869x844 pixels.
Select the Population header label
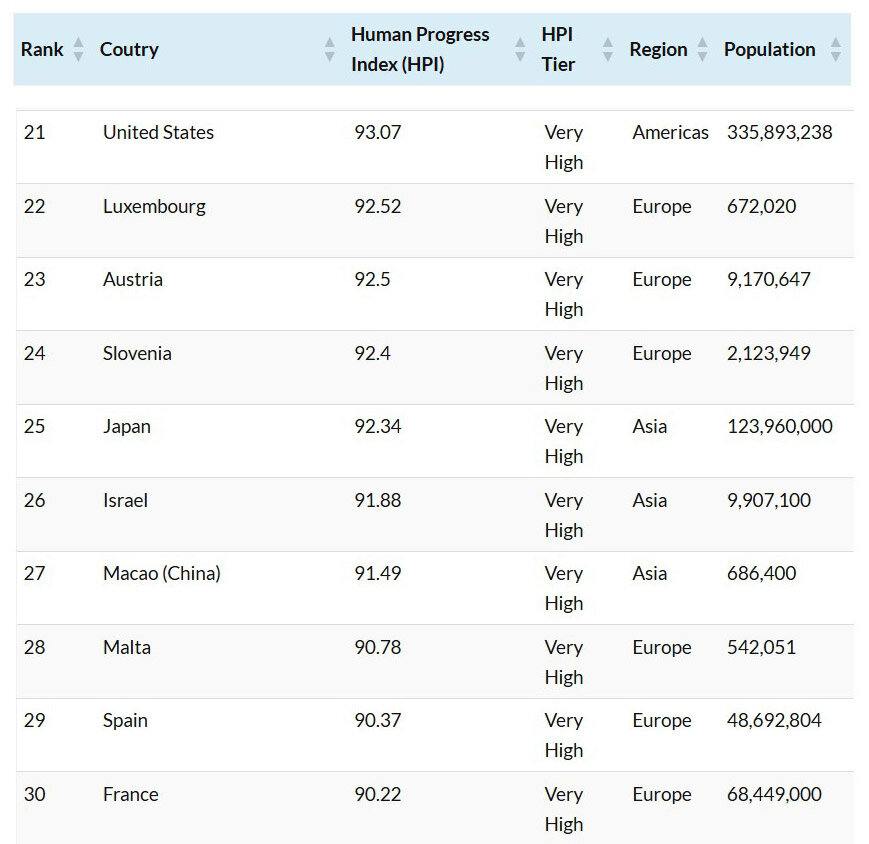pos(770,49)
